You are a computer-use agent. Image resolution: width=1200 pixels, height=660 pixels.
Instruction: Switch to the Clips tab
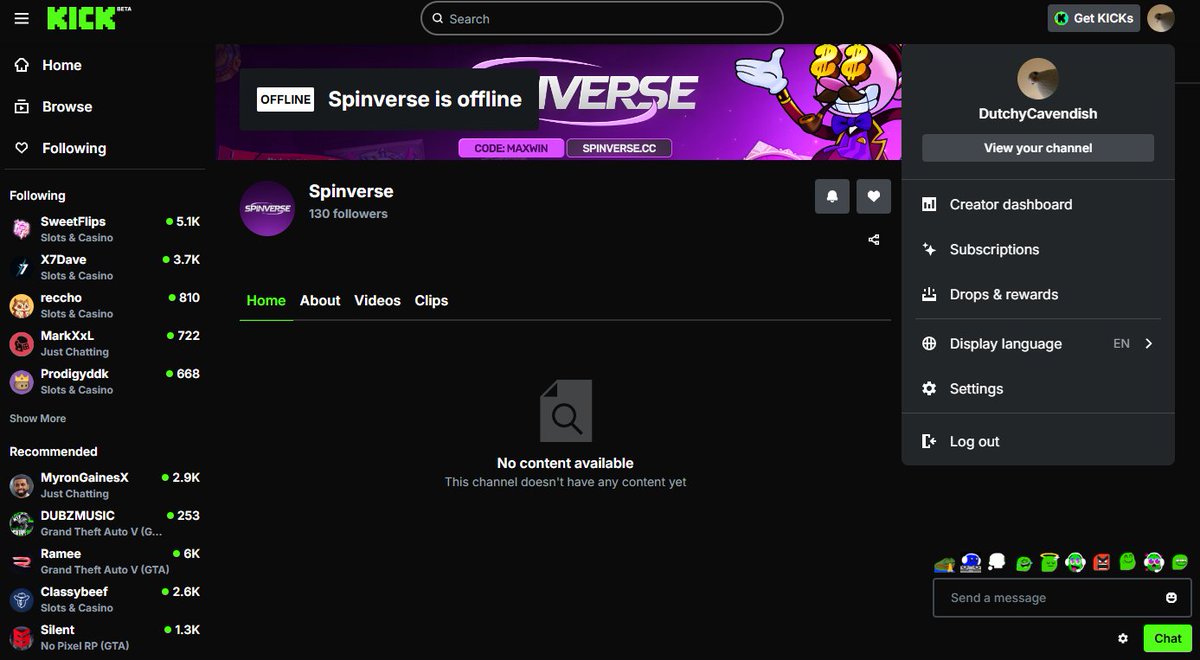[431, 300]
